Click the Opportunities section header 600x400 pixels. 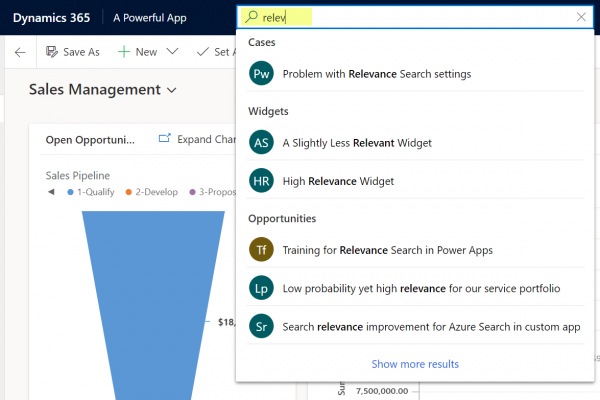[x=282, y=219]
